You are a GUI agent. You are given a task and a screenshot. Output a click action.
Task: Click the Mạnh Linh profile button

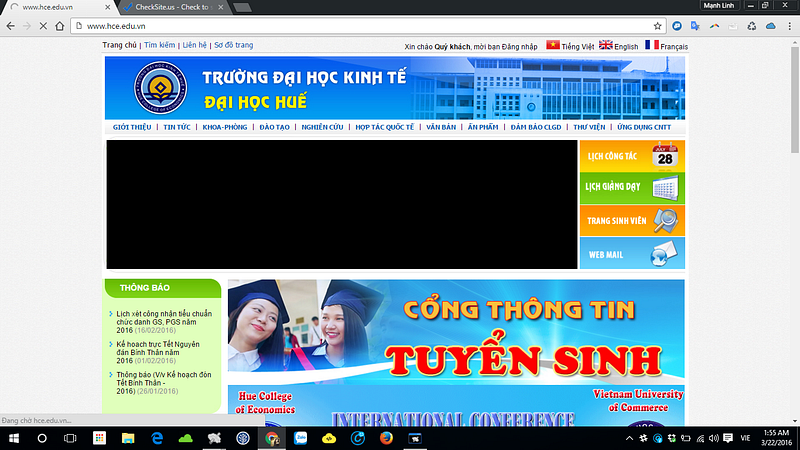pos(718,6)
